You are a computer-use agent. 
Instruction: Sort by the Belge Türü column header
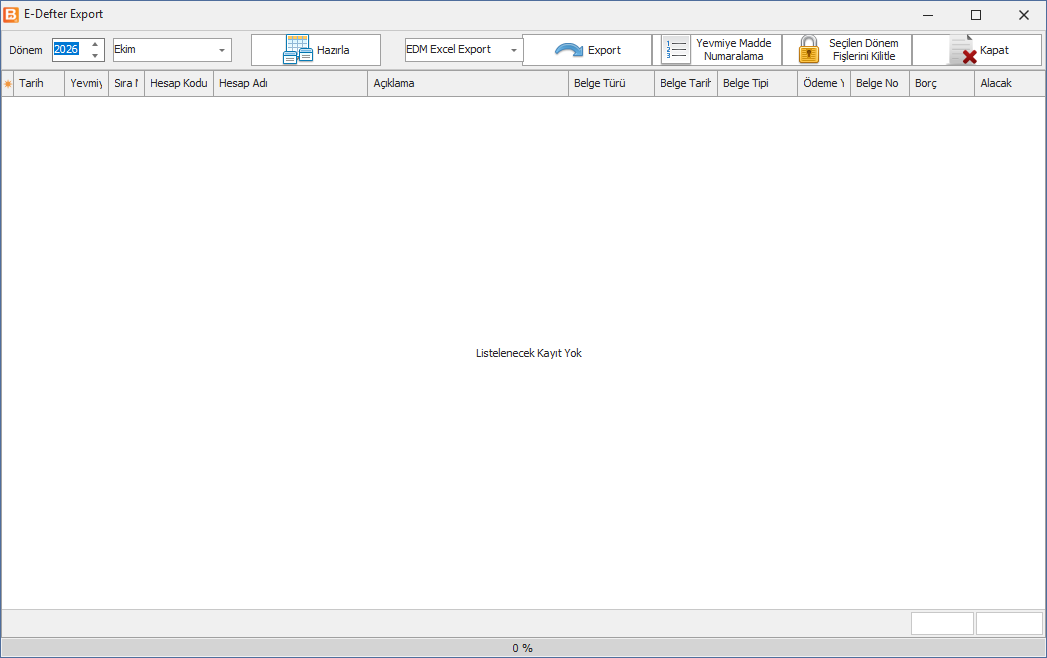tap(612, 84)
